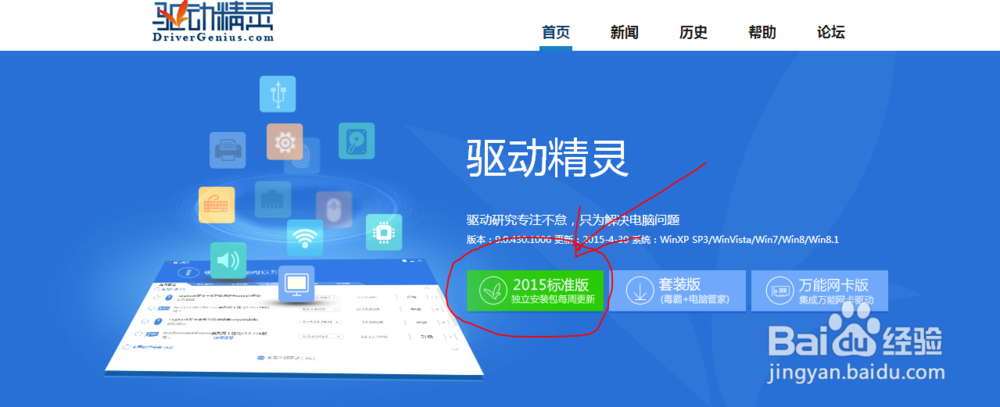
Task: Download the 万能网卡版 edition
Action: pyautogui.click(x=819, y=290)
